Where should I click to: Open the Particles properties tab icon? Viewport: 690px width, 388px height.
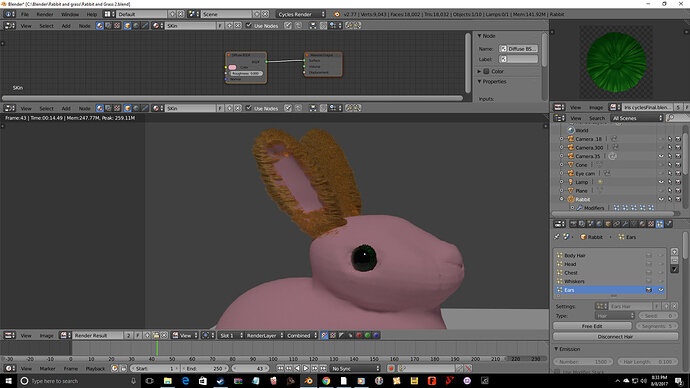(659, 224)
